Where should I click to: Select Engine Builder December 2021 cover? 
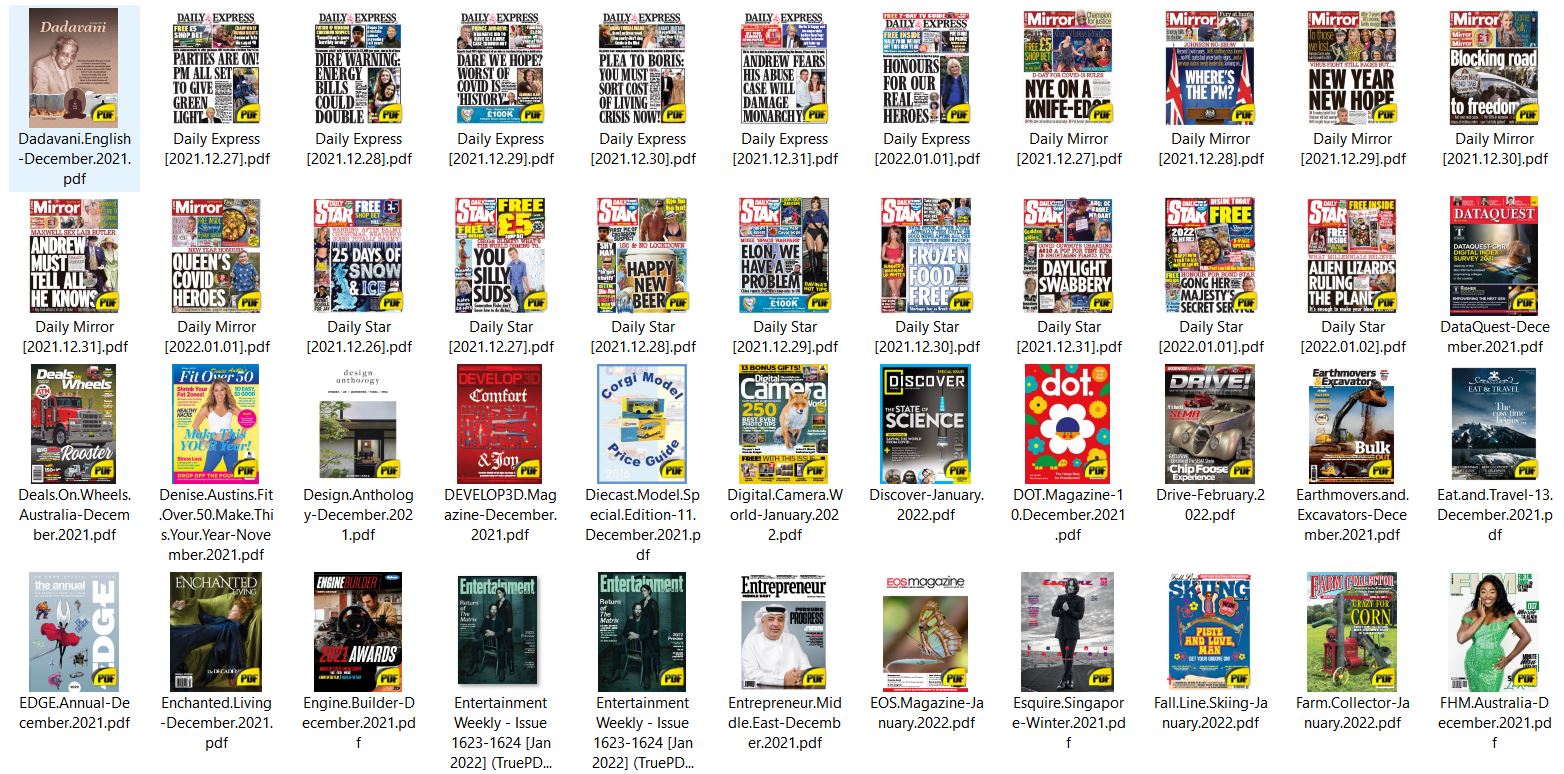coord(358,632)
